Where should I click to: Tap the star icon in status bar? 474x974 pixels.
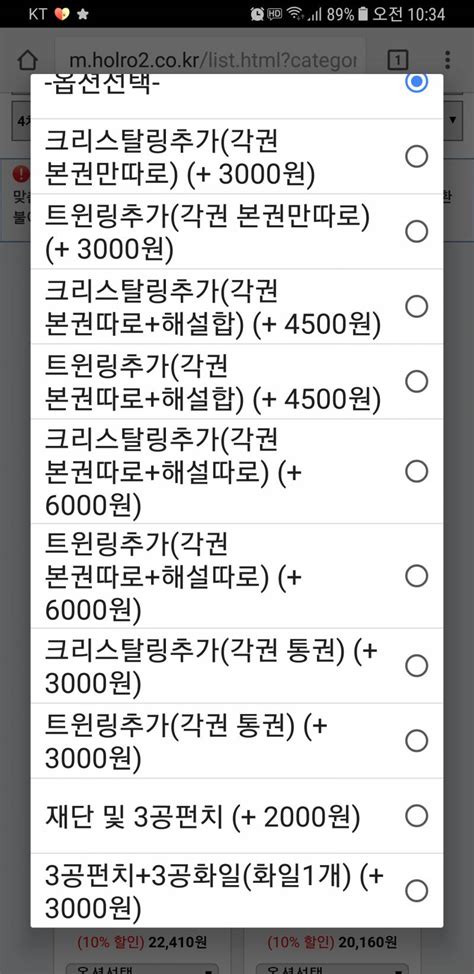click(83, 14)
